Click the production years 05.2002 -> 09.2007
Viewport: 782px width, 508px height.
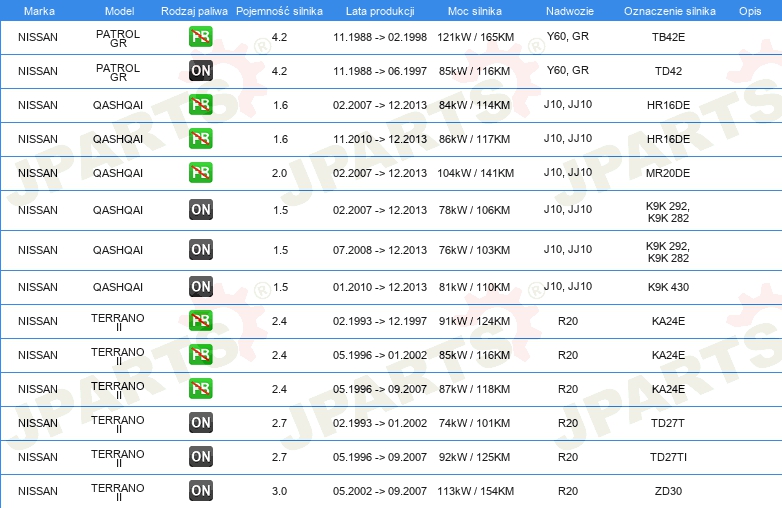pyautogui.click(x=380, y=491)
